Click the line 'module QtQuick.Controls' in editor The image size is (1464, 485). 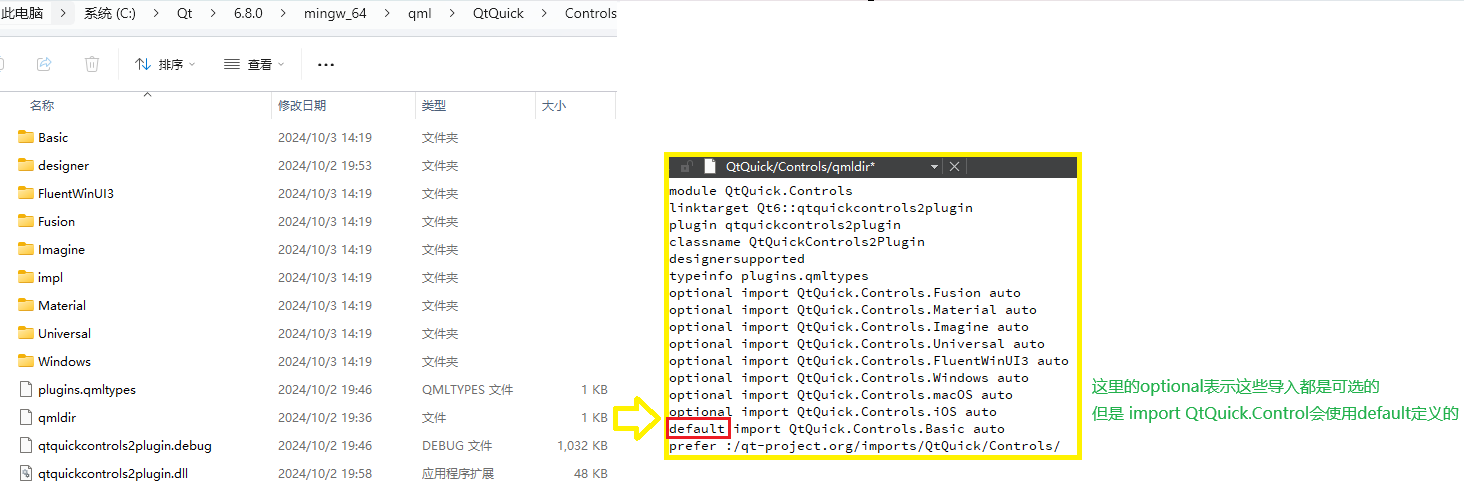(761, 191)
